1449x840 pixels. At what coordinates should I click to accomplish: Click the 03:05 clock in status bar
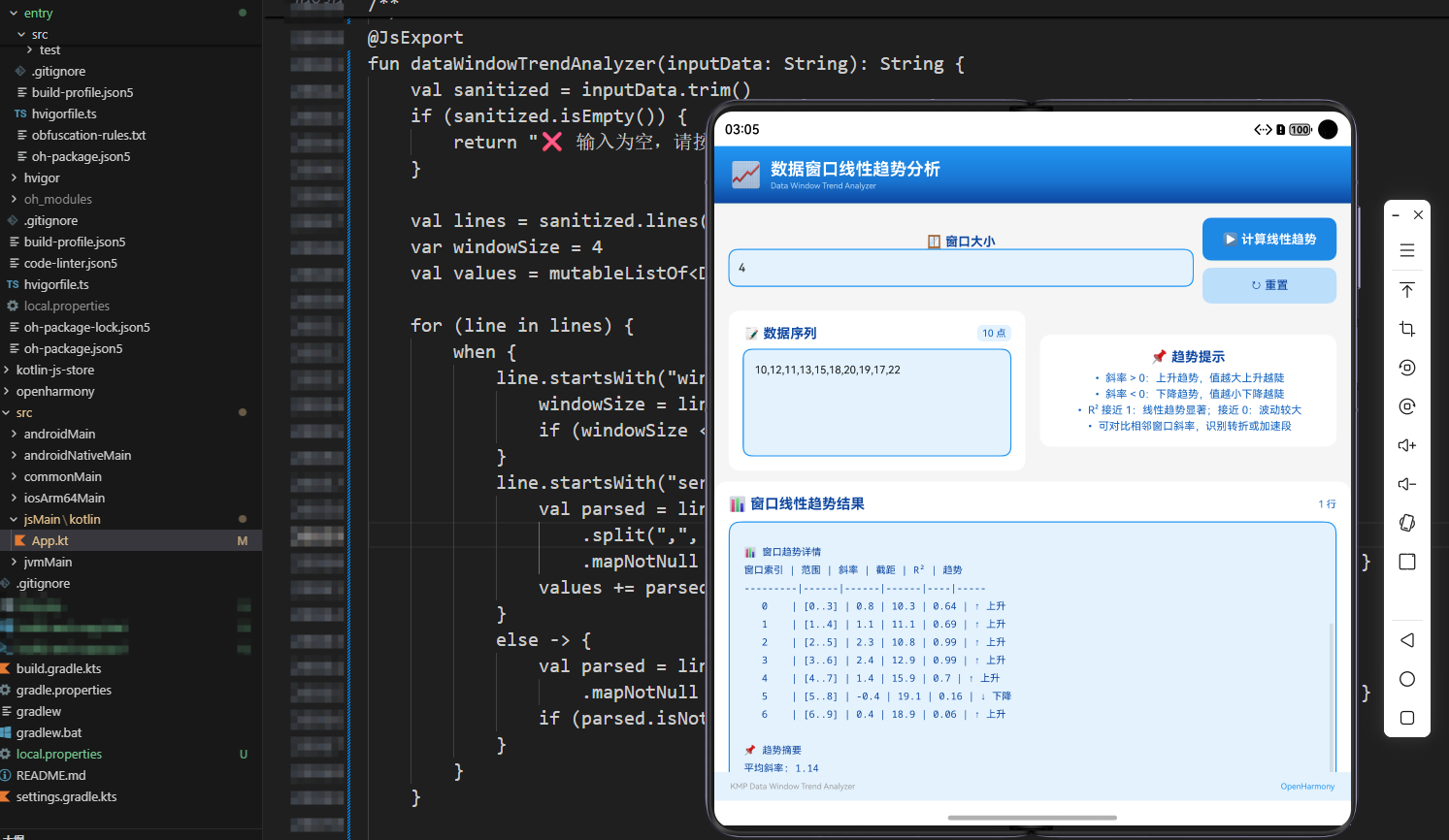741,130
